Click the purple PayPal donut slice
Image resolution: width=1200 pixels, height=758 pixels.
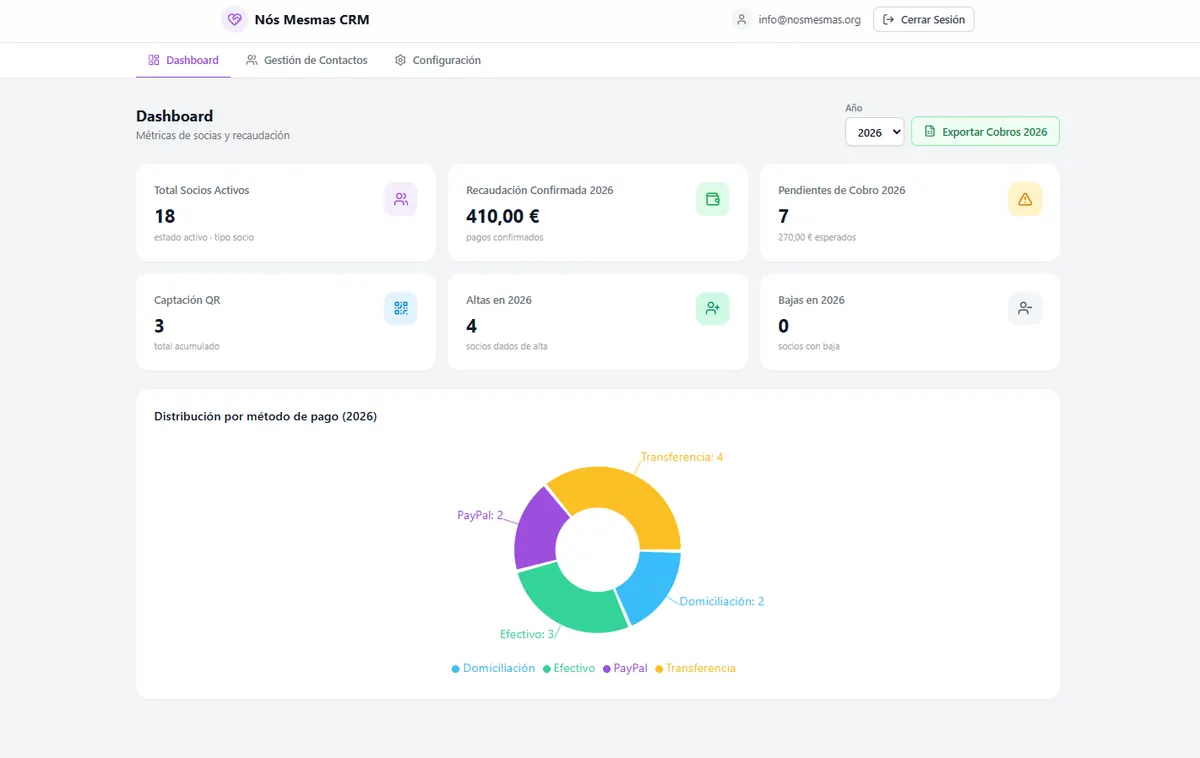(x=539, y=528)
